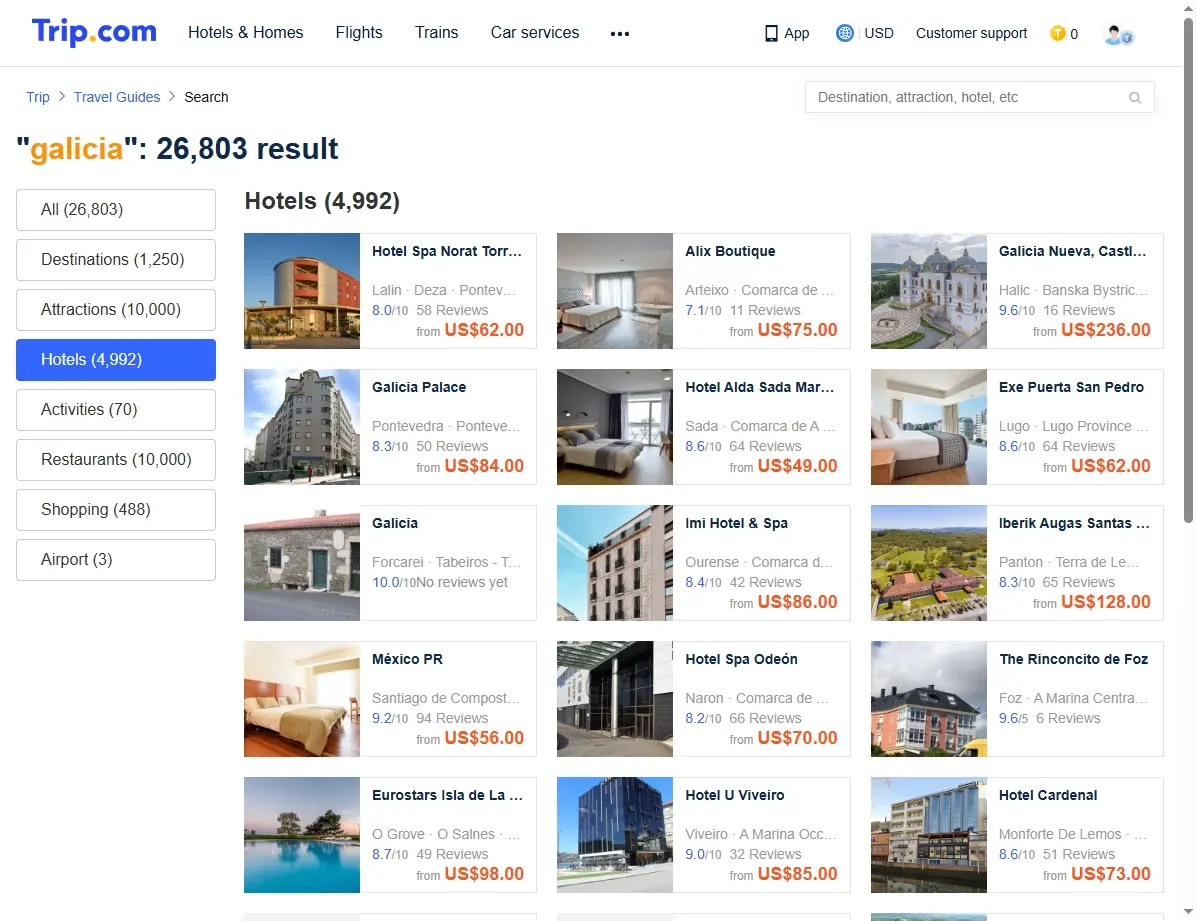Open Alix Boutique room photo

click(615, 291)
